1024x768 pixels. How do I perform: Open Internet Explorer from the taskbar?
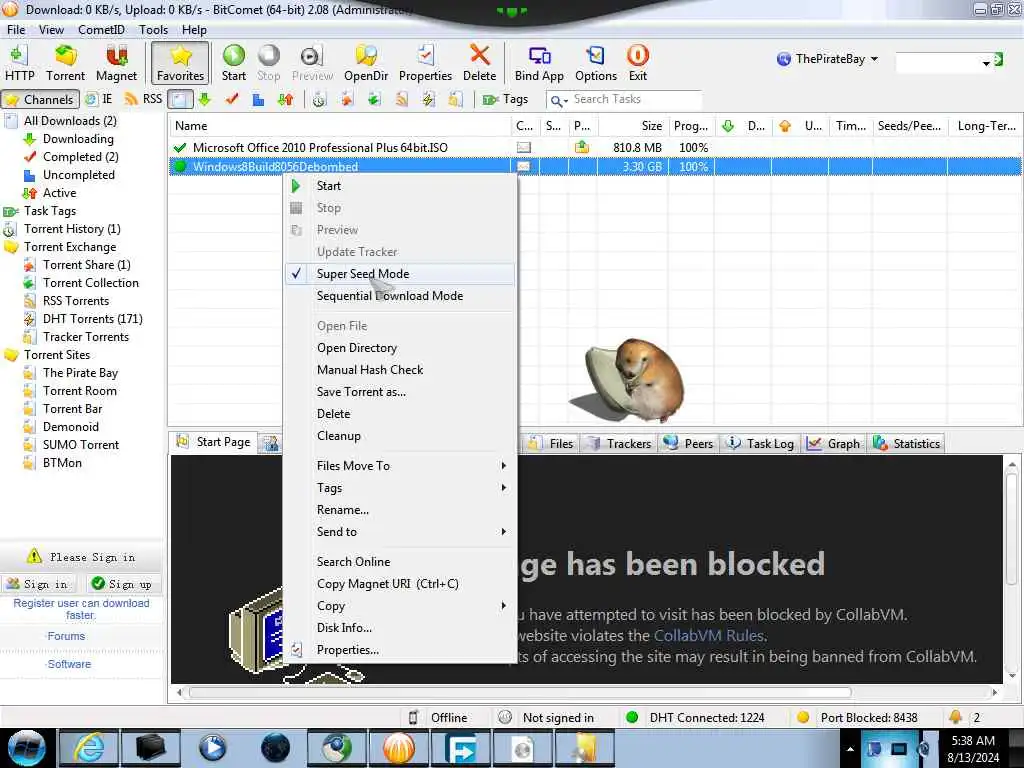click(x=88, y=748)
